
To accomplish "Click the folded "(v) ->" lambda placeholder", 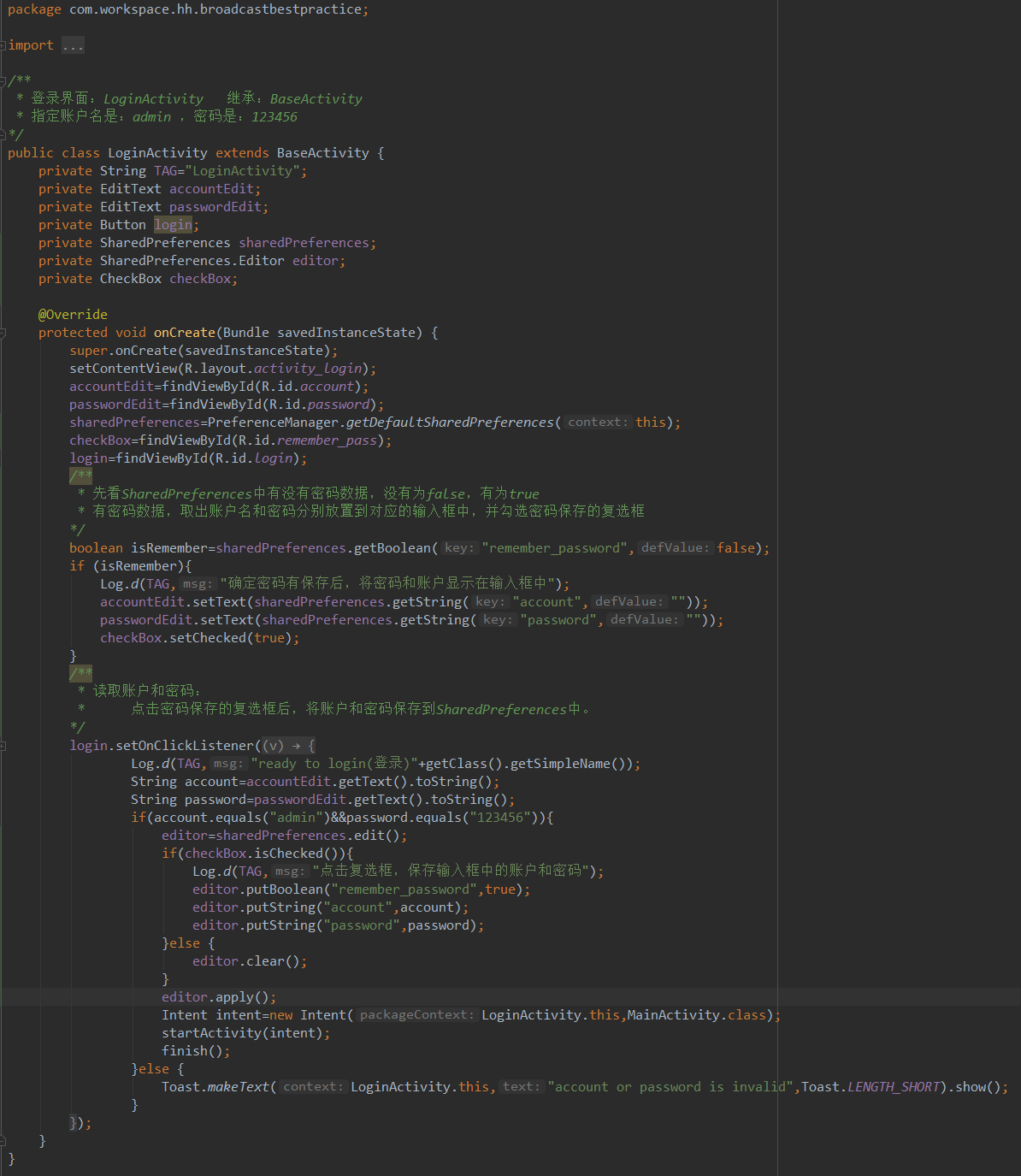I will coord(288,746).
